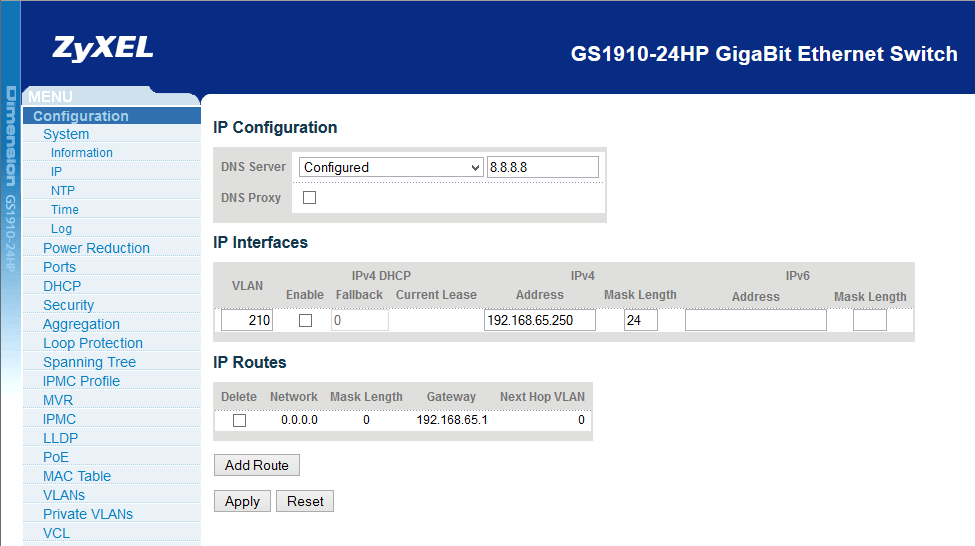Open the DNS Server mode dropdown

click(391, 167)
